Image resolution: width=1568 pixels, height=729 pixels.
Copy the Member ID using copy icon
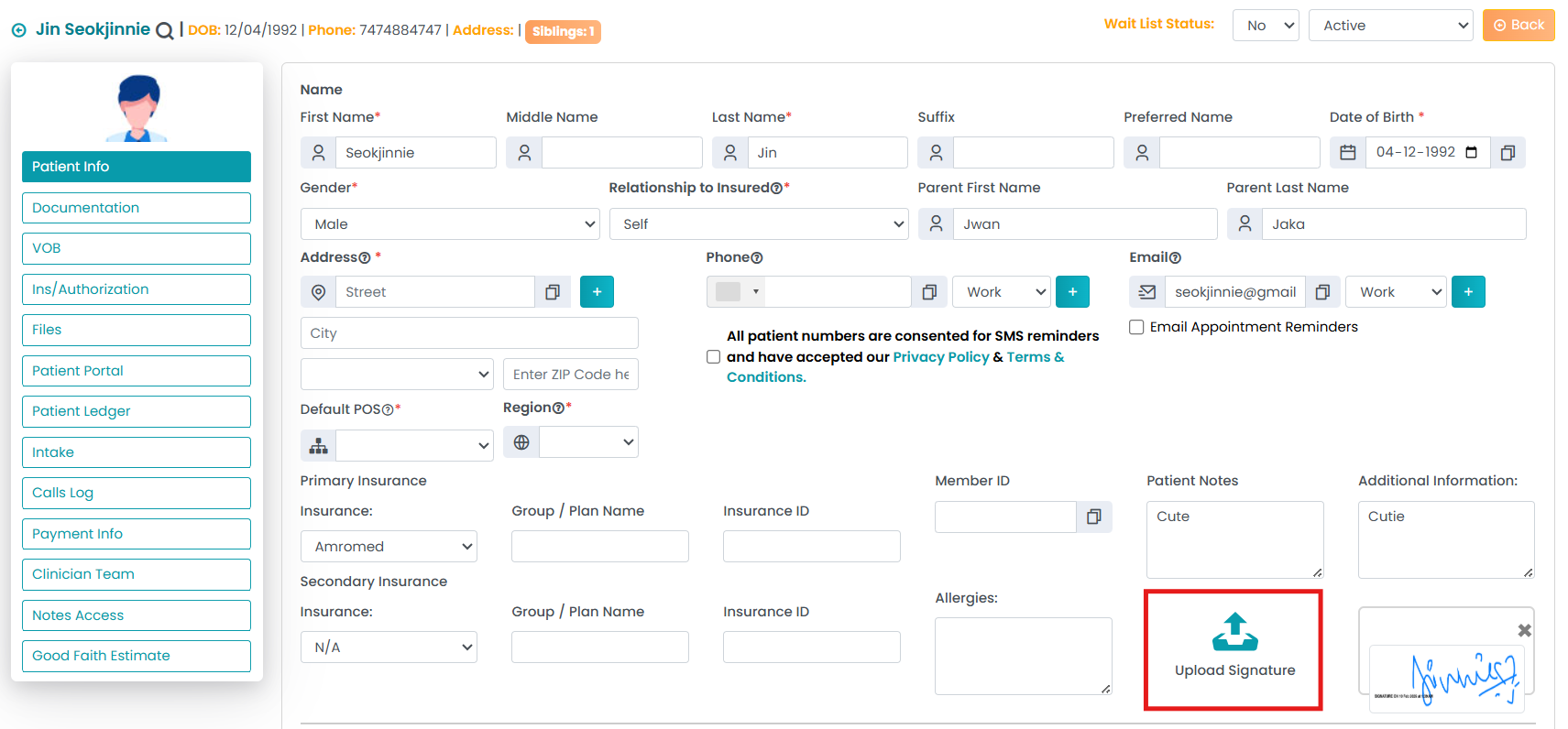pyautogui.click(x=1093, y=517)
